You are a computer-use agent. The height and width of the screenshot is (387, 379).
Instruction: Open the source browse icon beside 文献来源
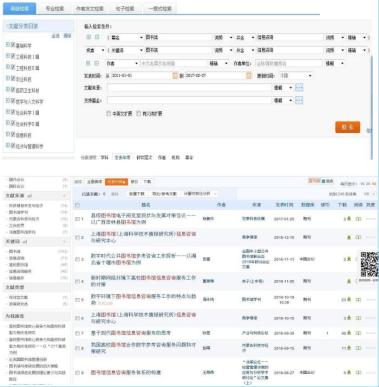(x=299, y=88)
